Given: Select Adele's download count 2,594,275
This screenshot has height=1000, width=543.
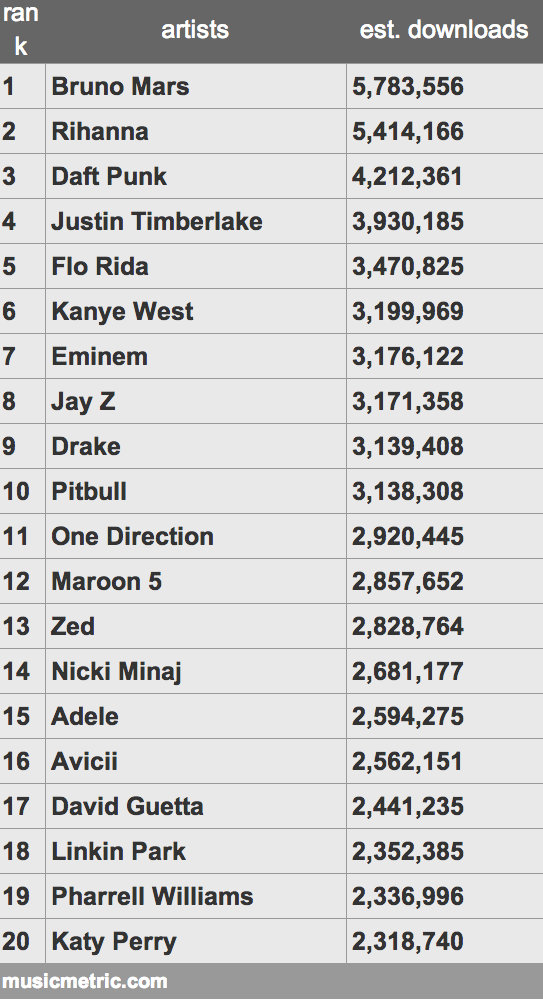Looking at the screenshot, I should pos(408,716).
